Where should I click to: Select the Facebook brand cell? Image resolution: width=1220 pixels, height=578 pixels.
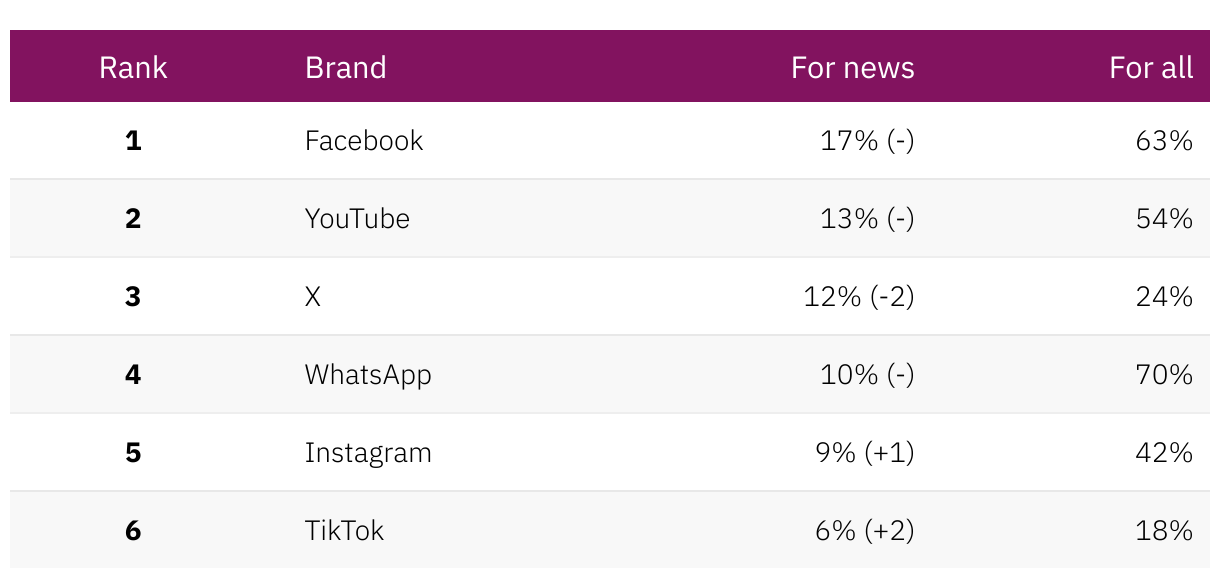pos(364,141)
